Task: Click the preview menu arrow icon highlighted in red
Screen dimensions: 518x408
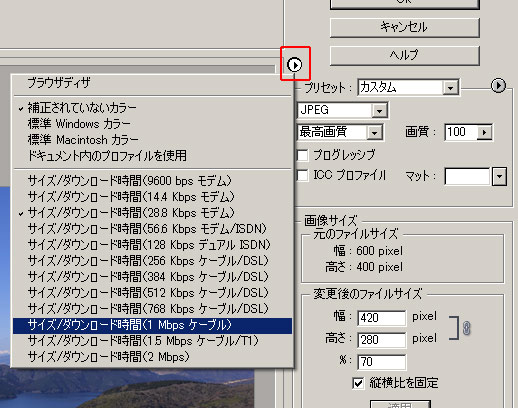Action: coord(295,64)
